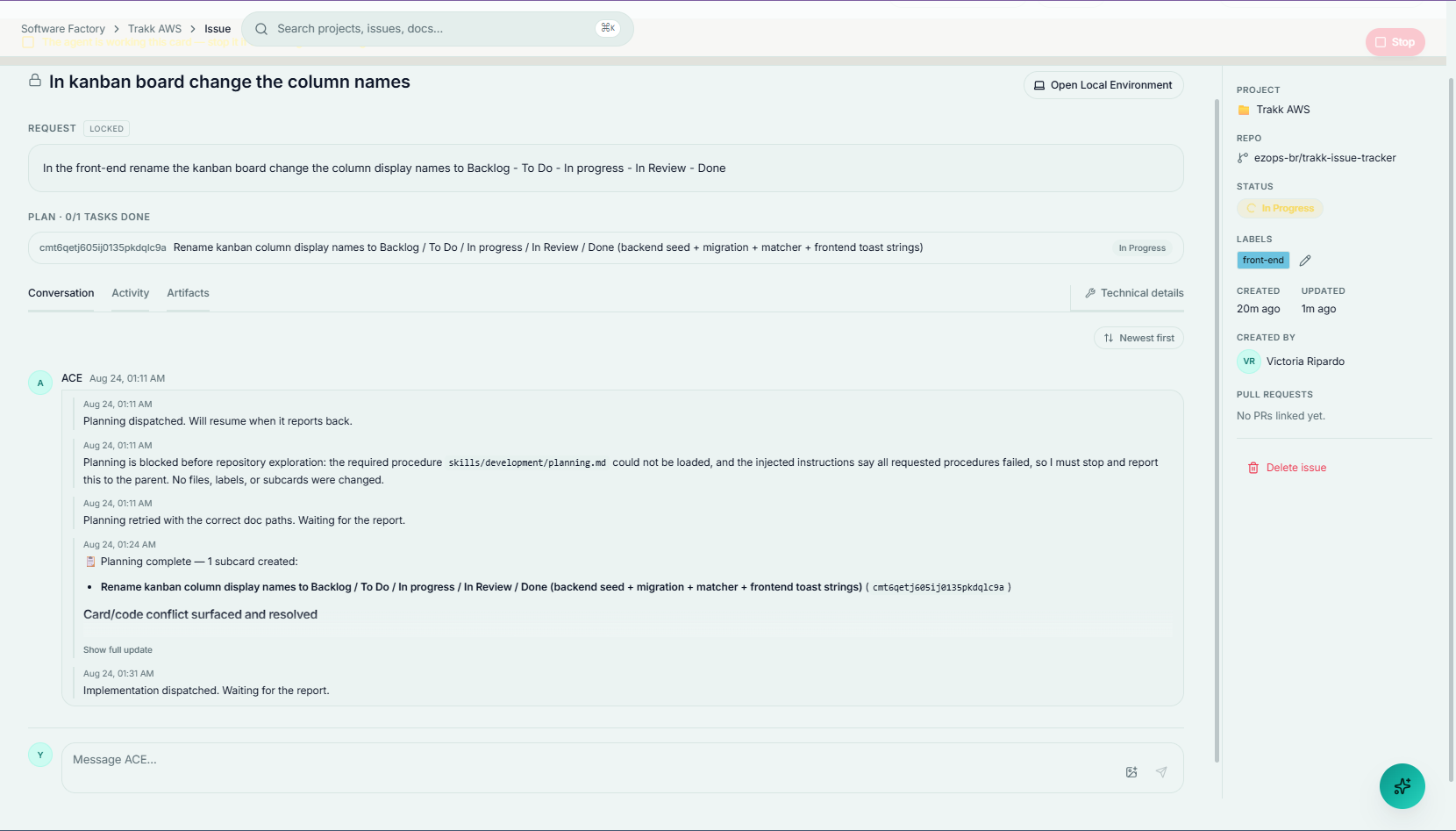Show full update of planning message
Screen dimensions: 1456x831
pos(118,650)
